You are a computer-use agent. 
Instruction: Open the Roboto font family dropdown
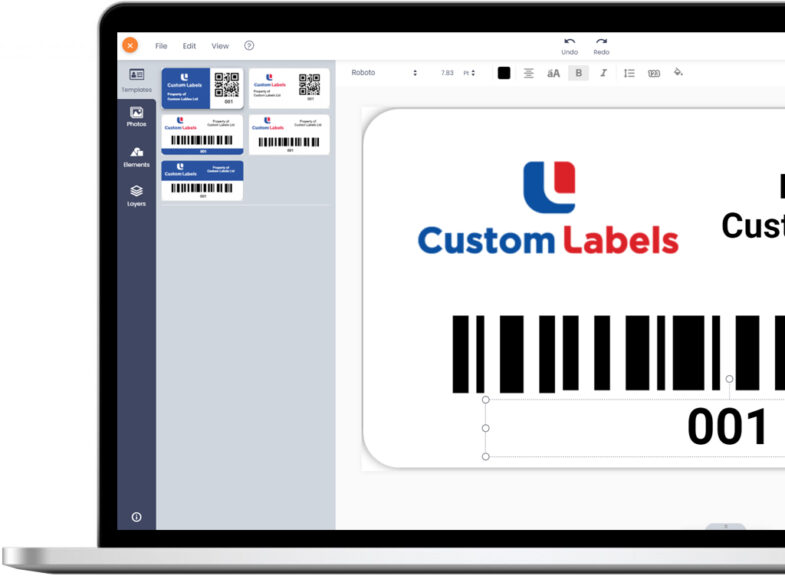pos(384,73)
